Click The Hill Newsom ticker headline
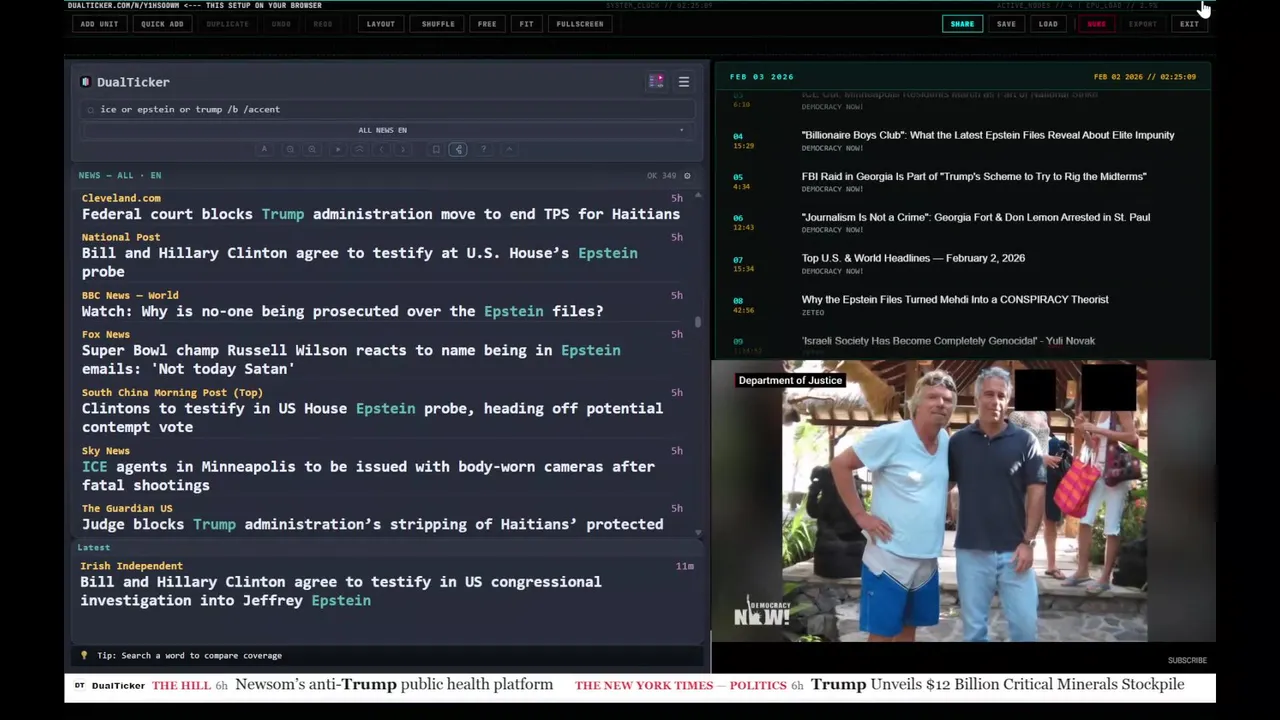Screen dimensions: 1280x720 point(394,685)
